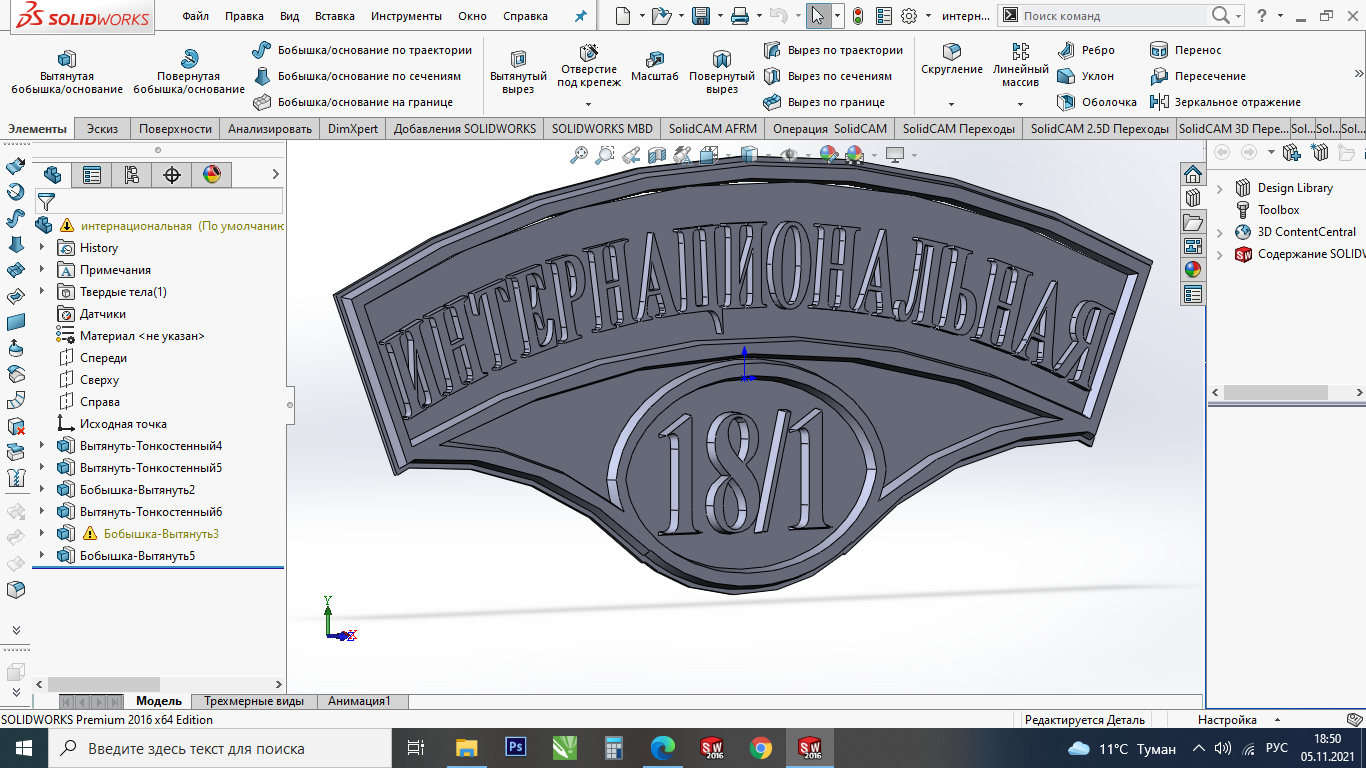
Task: Expand the History folder in tree
Action: click(42, 248)
